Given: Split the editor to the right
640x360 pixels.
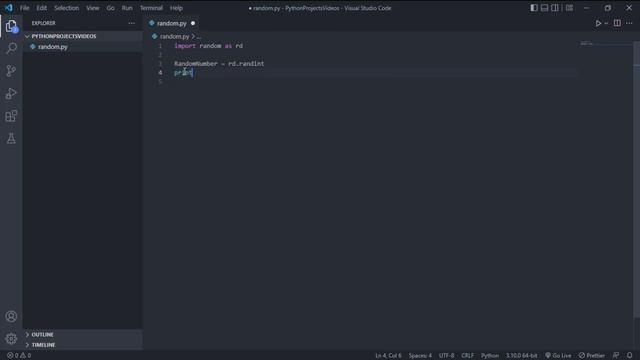Looking at the screenshot, I should point(617,23).
